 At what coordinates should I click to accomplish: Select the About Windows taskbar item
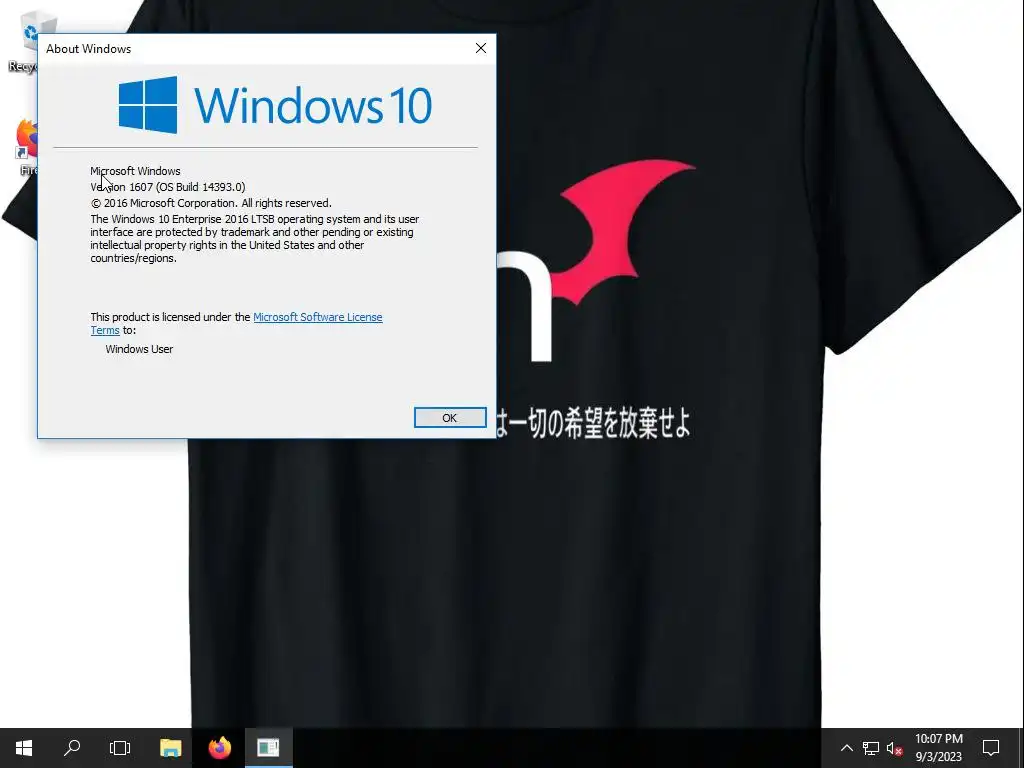coord(268,748)
